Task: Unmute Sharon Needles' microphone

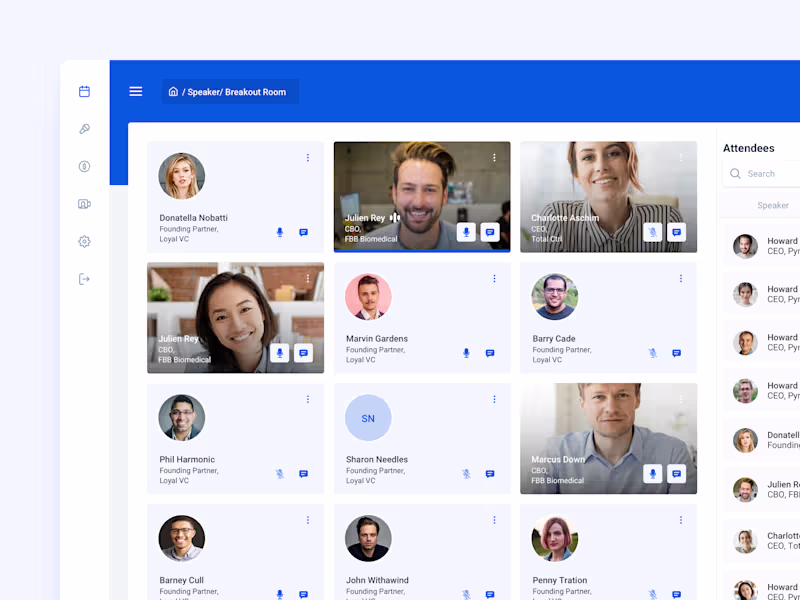Action: [466, 473]
